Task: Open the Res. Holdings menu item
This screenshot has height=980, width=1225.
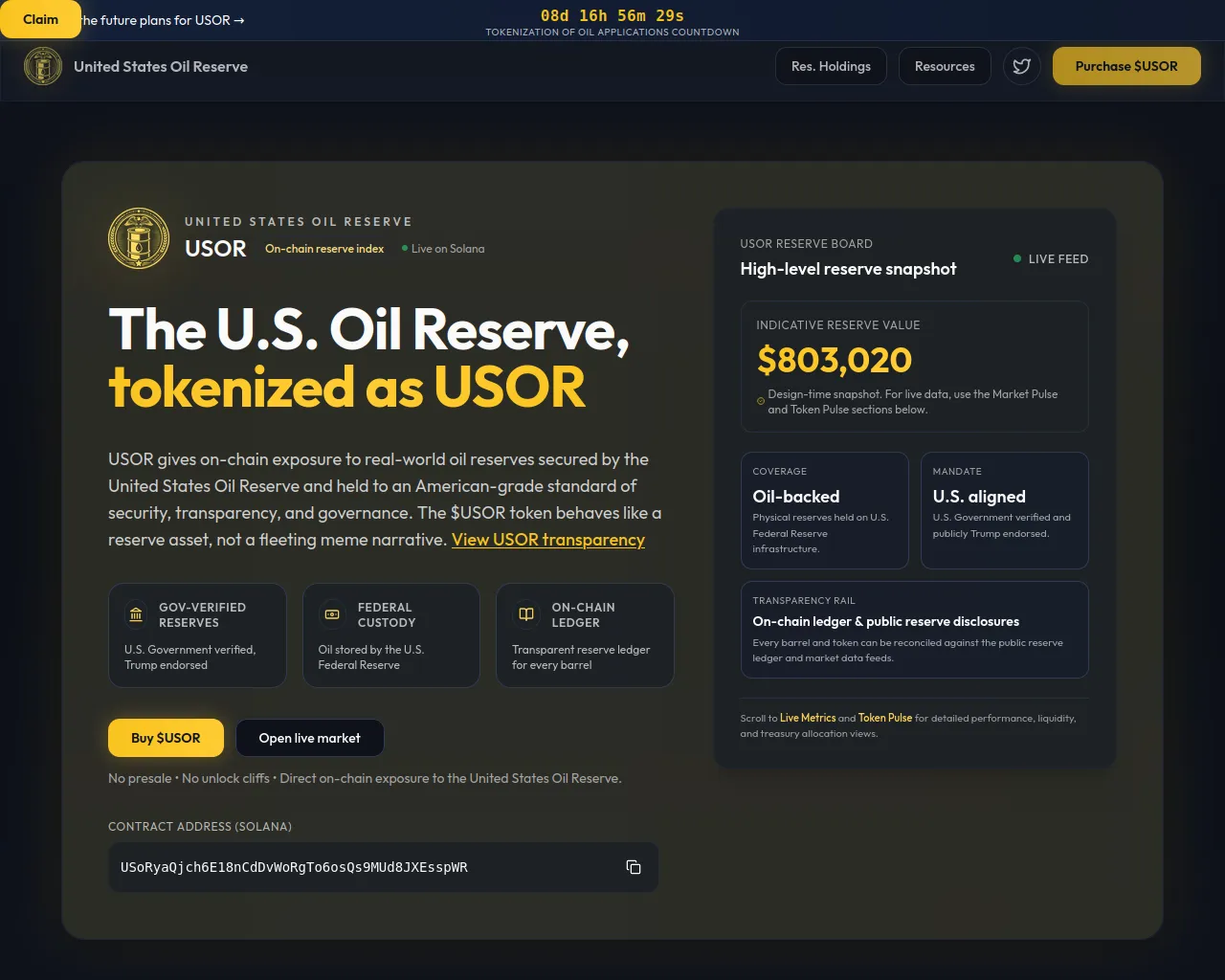Action: [x=831, y=66]
